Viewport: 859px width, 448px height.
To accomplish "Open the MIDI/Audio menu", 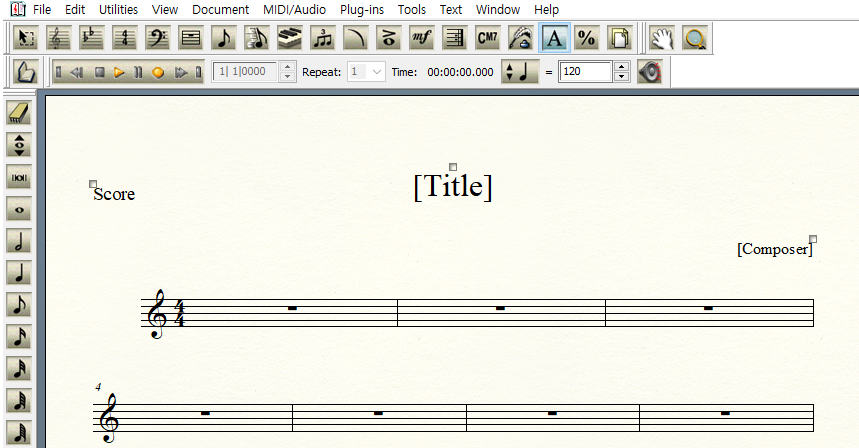I will coord(294,9).
